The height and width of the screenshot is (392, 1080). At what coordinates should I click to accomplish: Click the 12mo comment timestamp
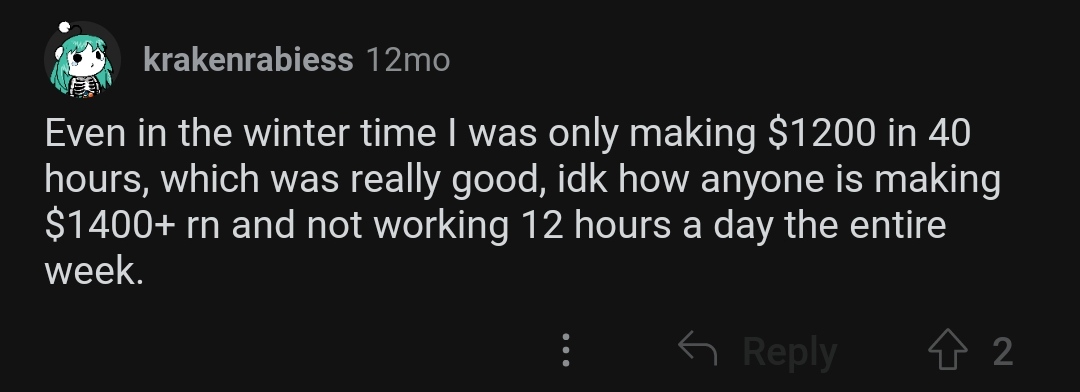click(408, 61)
